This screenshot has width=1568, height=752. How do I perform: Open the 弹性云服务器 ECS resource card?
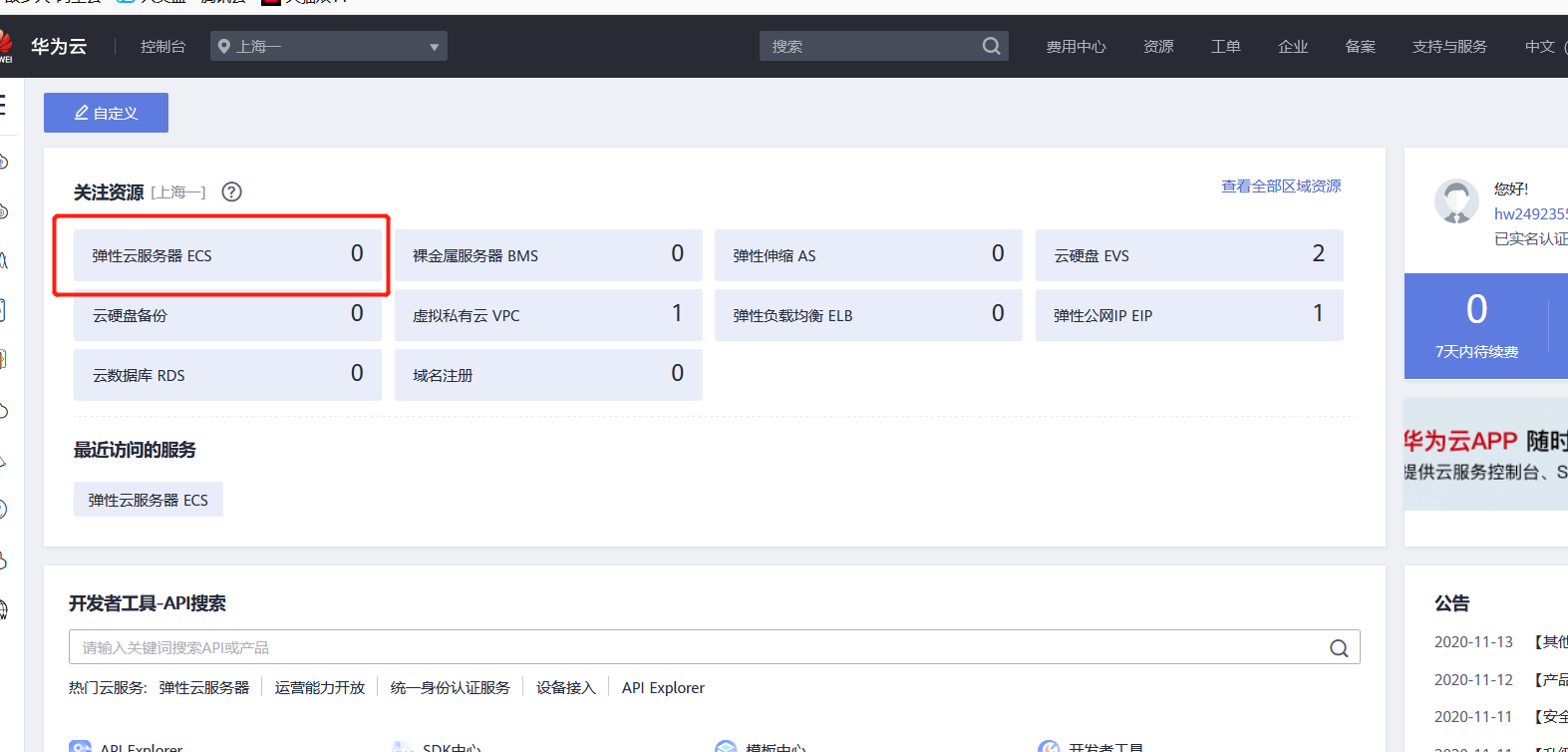[227, 255]
